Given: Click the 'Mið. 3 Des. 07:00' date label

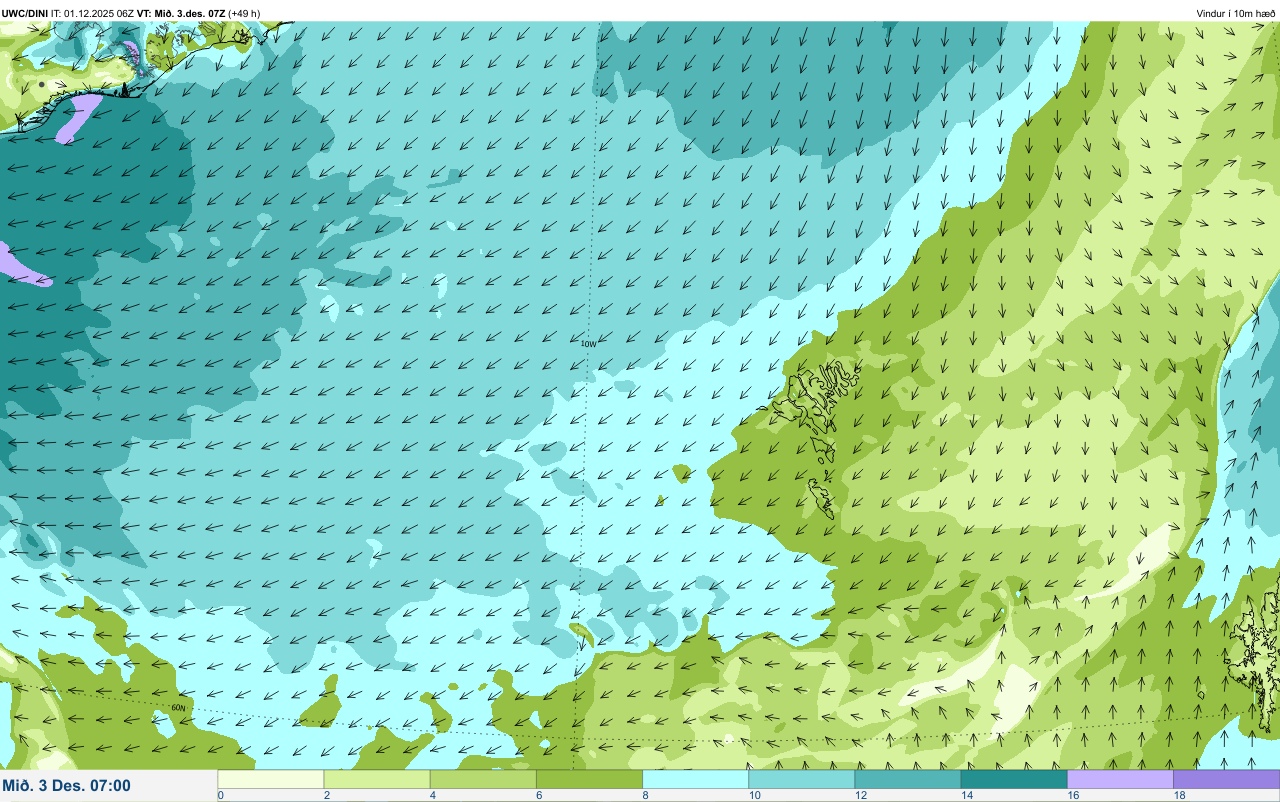Looking at the screenshot, I should click(x=67, y=785).
